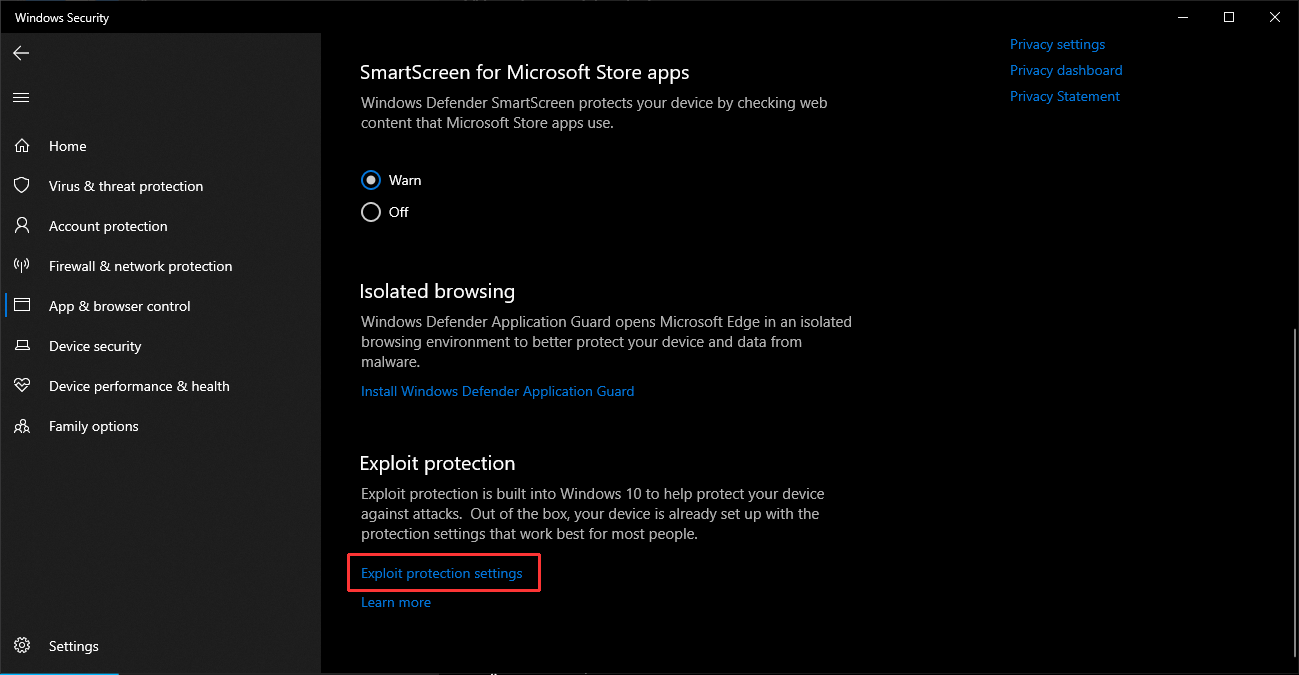Install Windows Defender Application Guard

[497, 391]
